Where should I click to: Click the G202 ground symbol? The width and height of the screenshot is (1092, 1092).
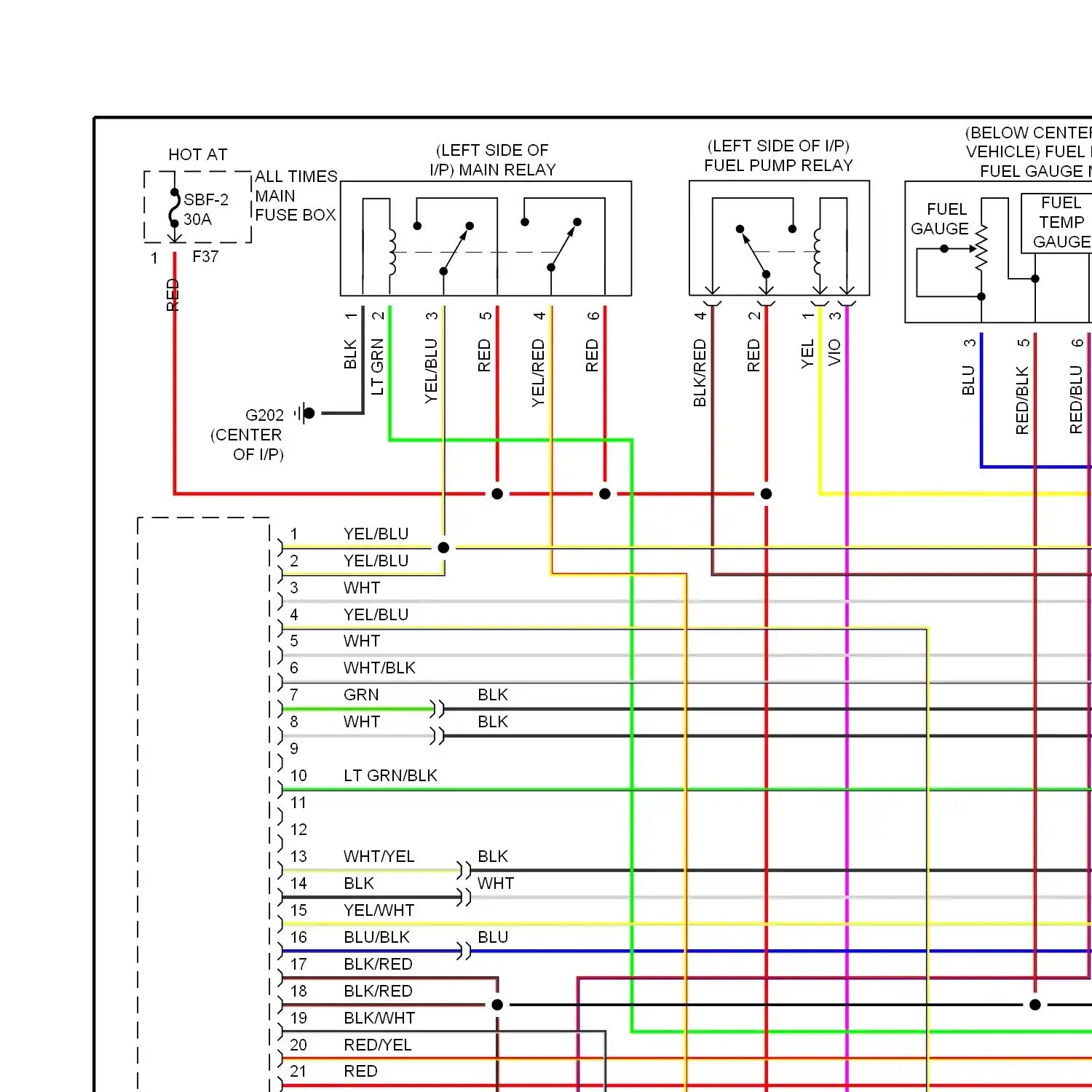coord(305,413)
